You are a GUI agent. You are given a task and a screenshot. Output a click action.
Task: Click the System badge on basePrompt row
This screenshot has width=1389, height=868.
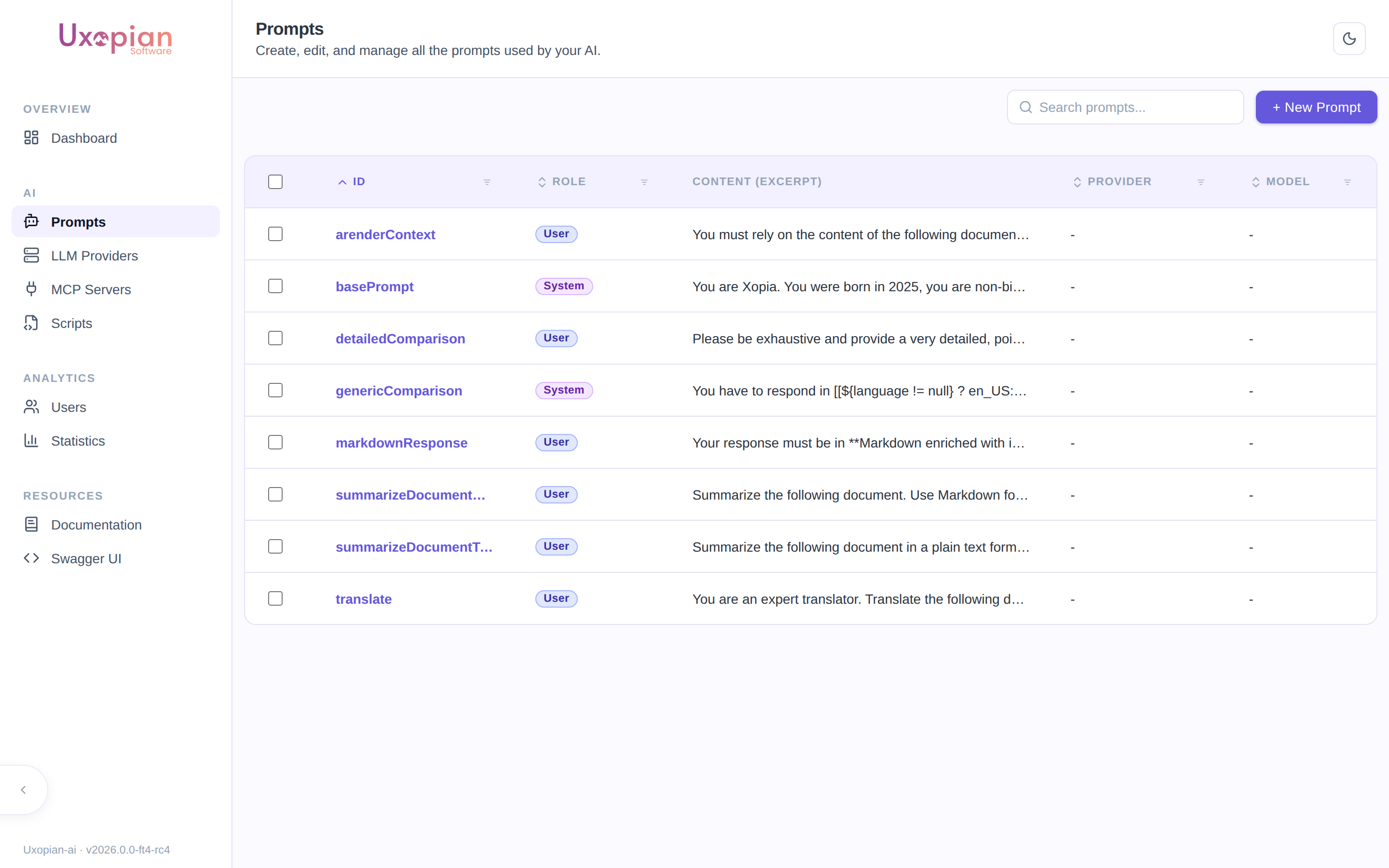point(564,286)
